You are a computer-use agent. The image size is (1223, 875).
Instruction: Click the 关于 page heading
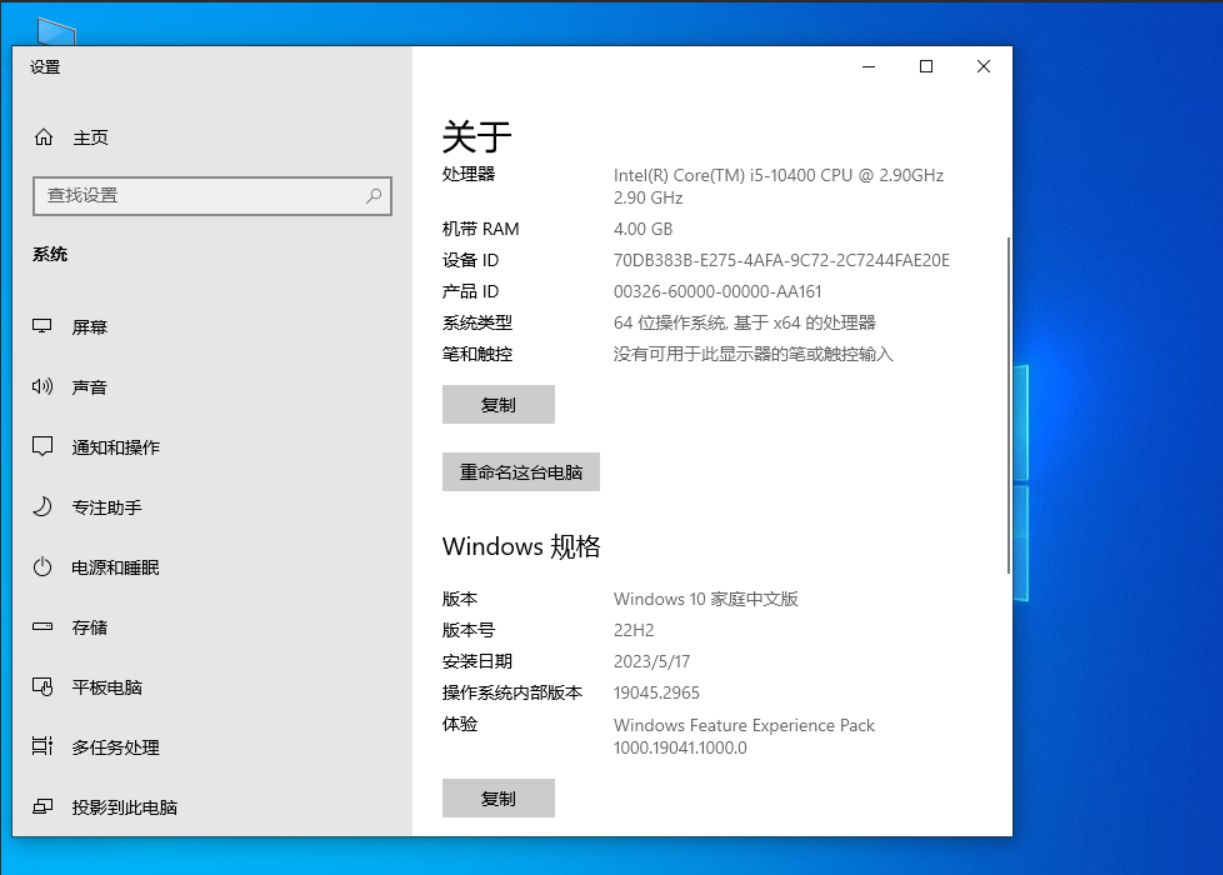[x=477, y=136]
